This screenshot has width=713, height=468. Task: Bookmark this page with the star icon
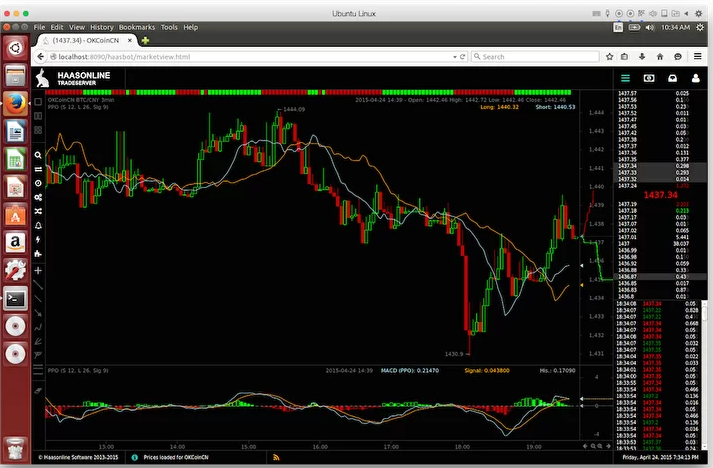pos(609,56)
